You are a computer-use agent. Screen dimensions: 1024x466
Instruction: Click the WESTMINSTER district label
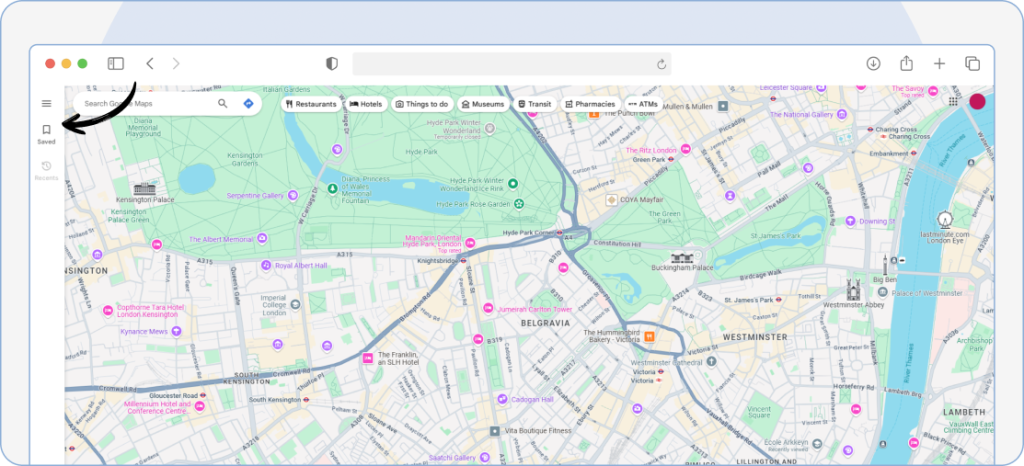[755, 337]
